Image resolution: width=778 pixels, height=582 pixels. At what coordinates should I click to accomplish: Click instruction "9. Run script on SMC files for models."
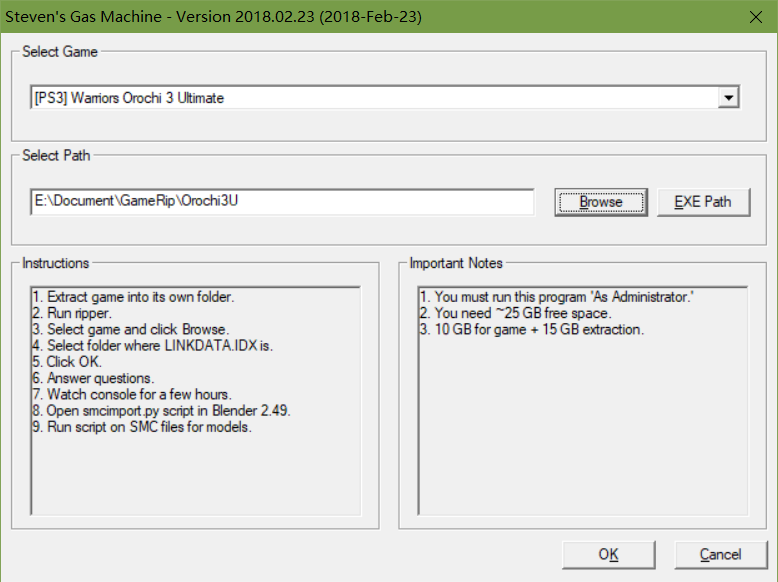pyautogui.click(x=142, y=427)
